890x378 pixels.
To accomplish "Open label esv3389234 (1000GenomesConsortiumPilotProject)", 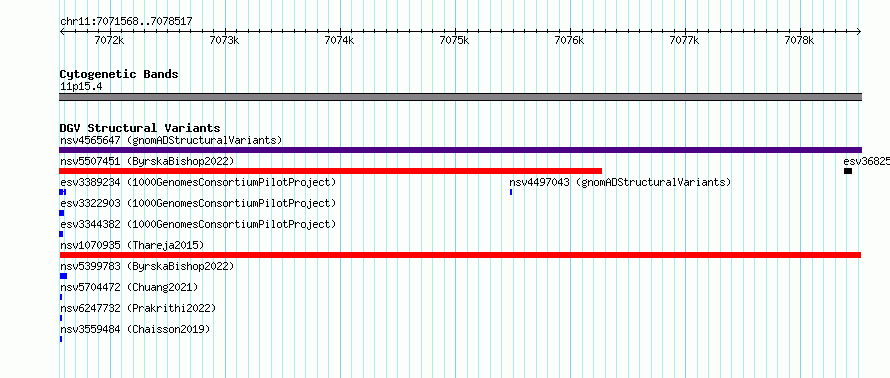I will coord(198,182).
